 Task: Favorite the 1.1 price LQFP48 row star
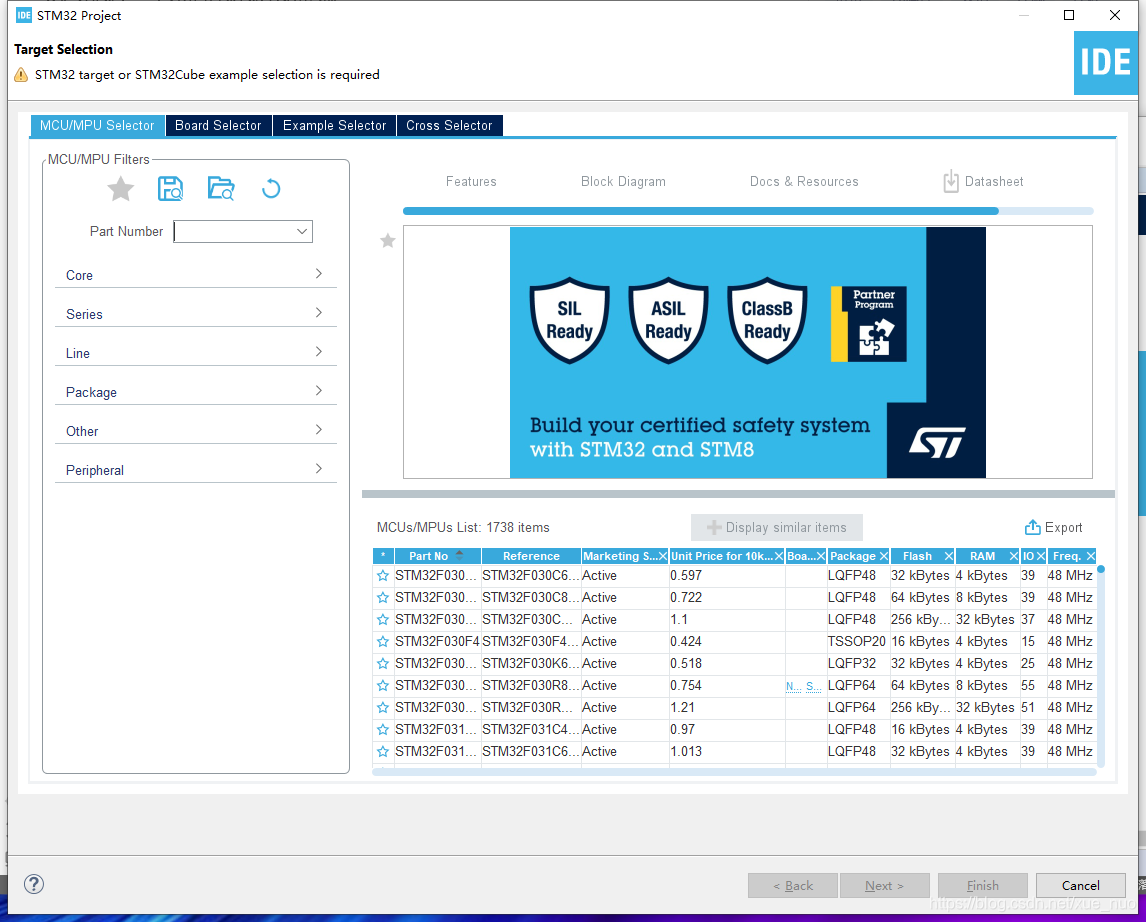coord(382,620)
